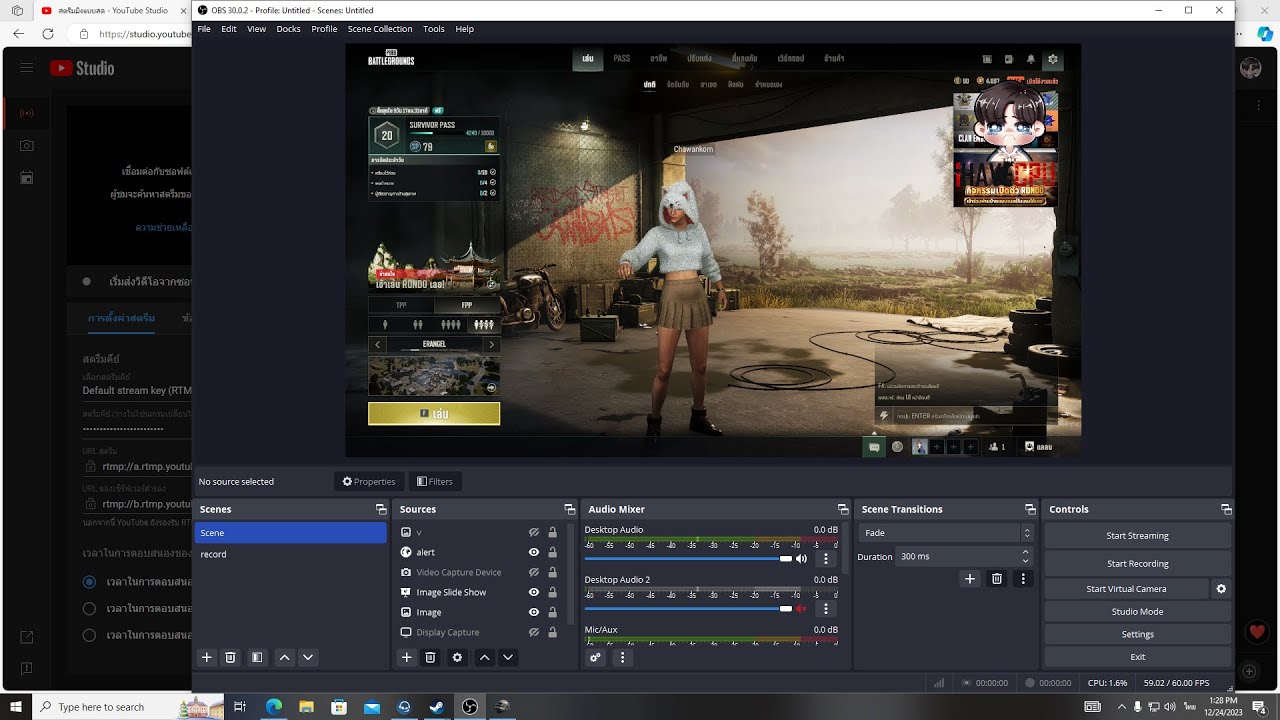Screen dimensions: 1280x720
Task: Undock the Audio Mixer panel float icon
Action: [x=843, y=509]
